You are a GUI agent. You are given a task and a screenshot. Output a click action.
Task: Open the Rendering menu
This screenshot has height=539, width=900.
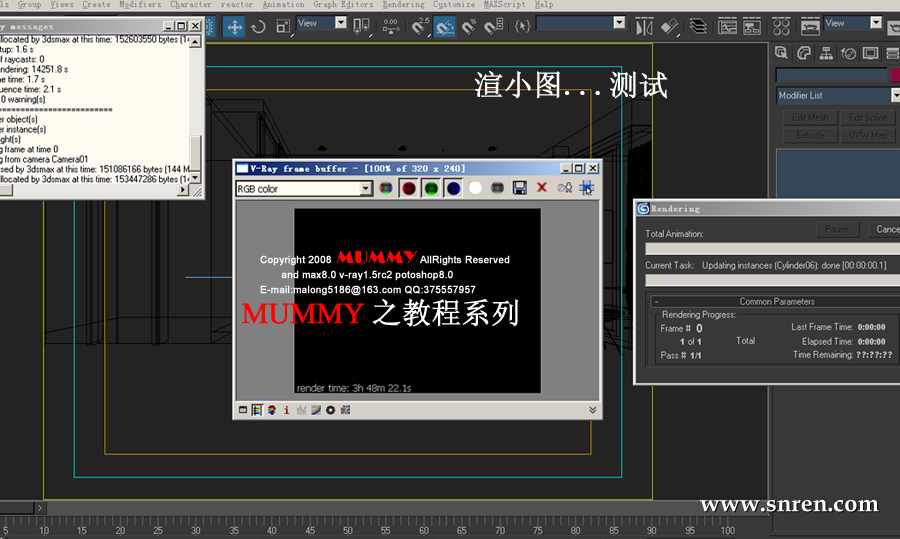click(403, 5)
